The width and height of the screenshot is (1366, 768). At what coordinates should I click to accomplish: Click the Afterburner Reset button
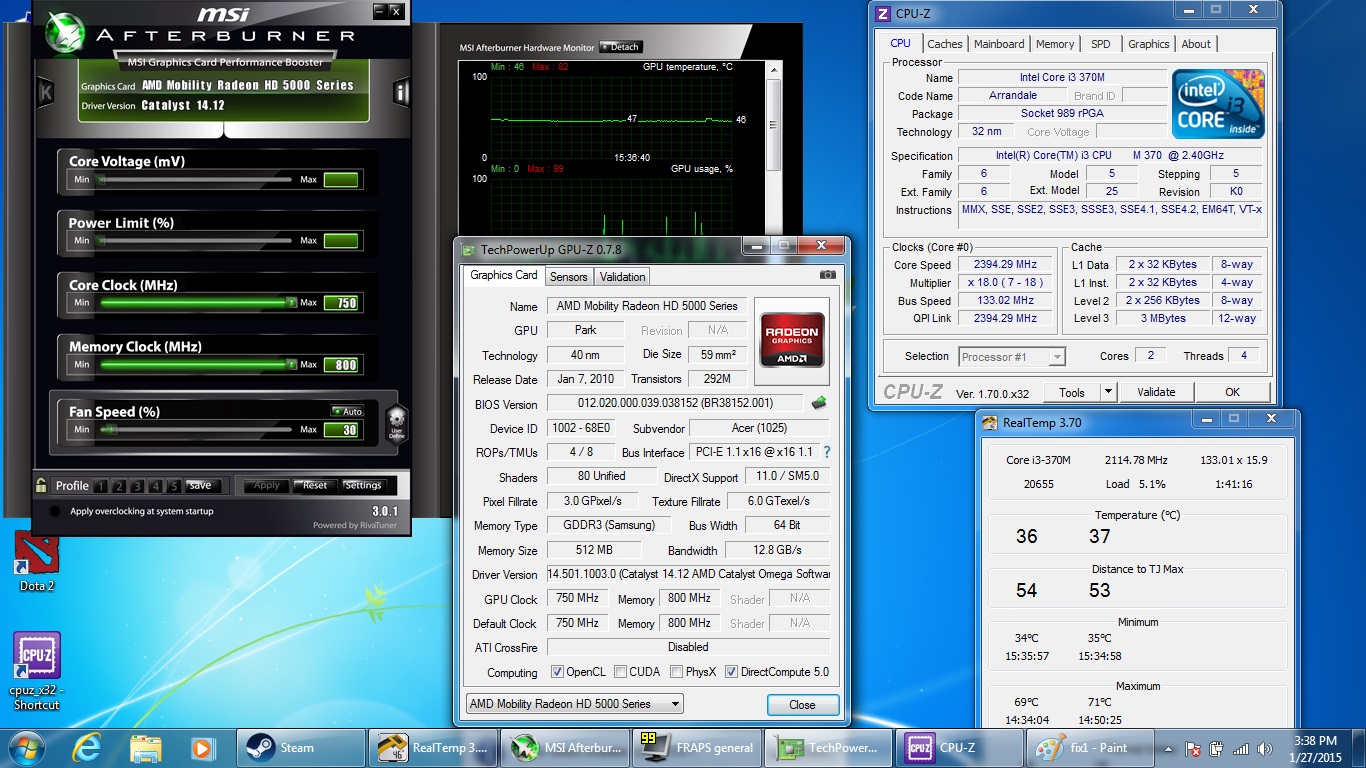coord(315,486)
